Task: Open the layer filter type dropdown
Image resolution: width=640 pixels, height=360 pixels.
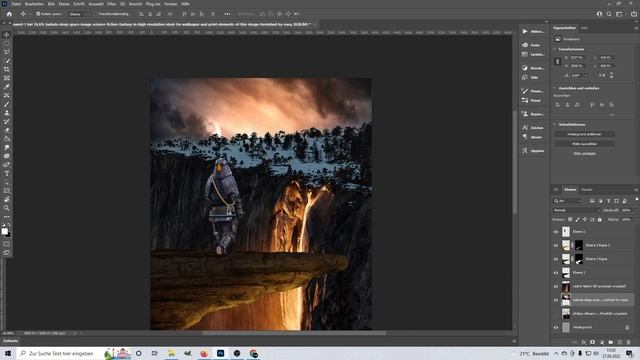Action: point(567,201)
